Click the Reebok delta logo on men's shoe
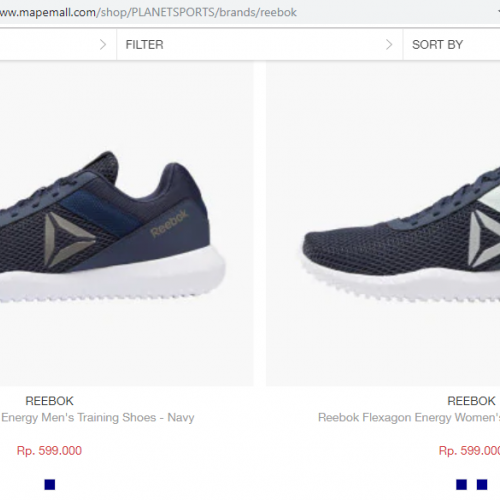The width and height of the screenshot is (500, 500). point(68,240)
